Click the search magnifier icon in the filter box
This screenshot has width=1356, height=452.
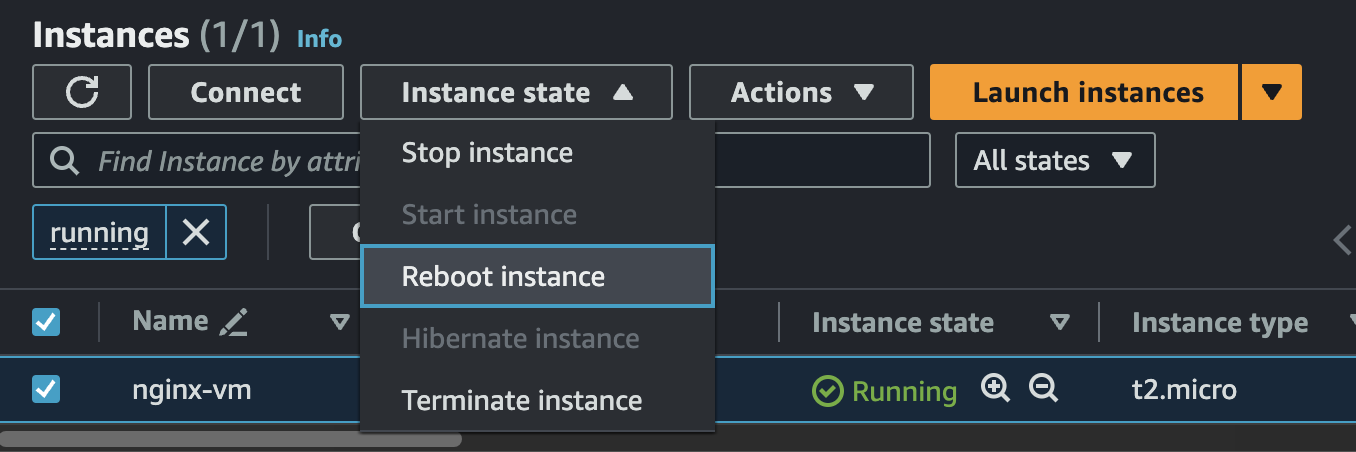tap(65, 160)
